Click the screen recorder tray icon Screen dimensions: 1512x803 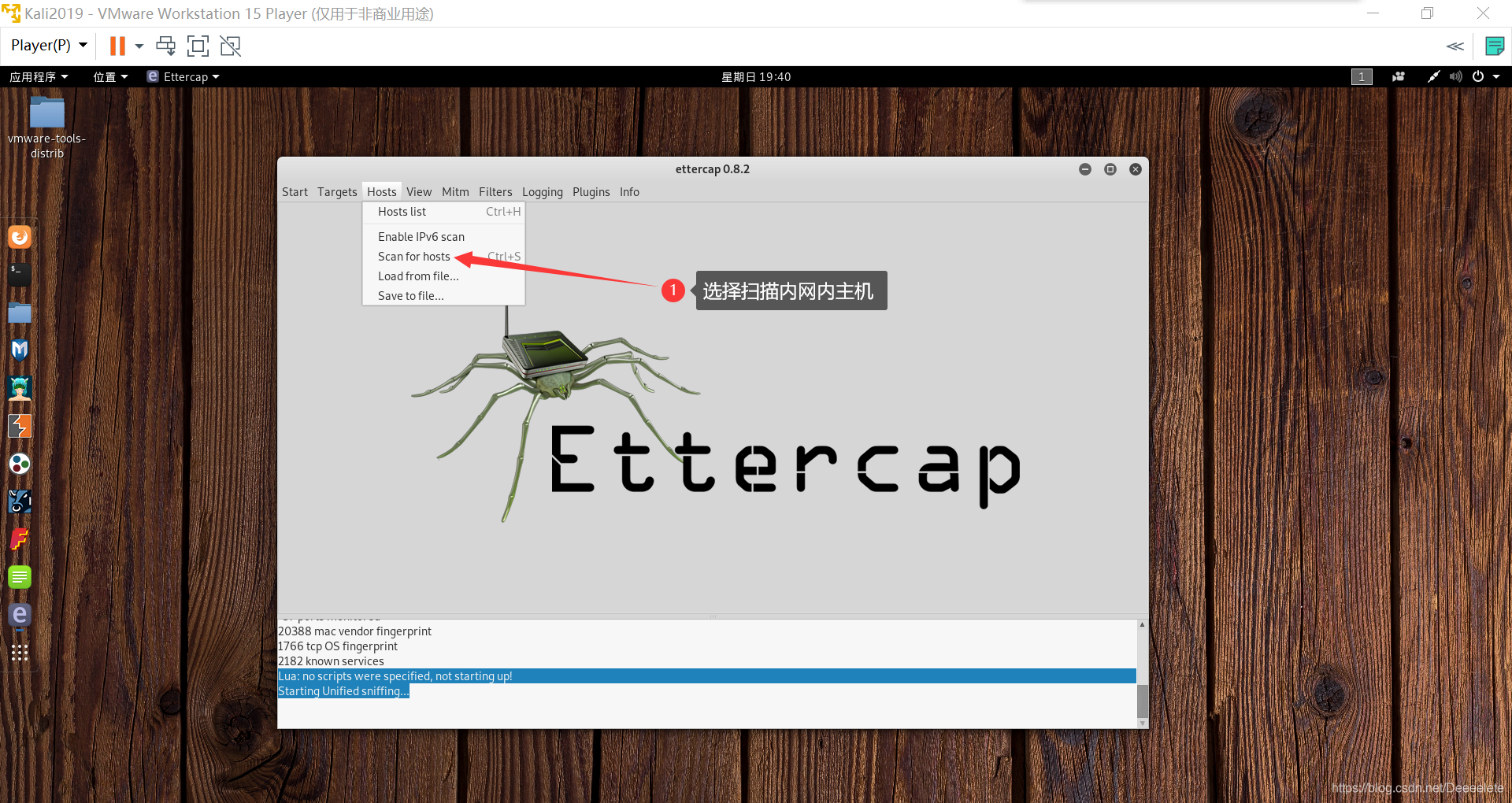1399,76
